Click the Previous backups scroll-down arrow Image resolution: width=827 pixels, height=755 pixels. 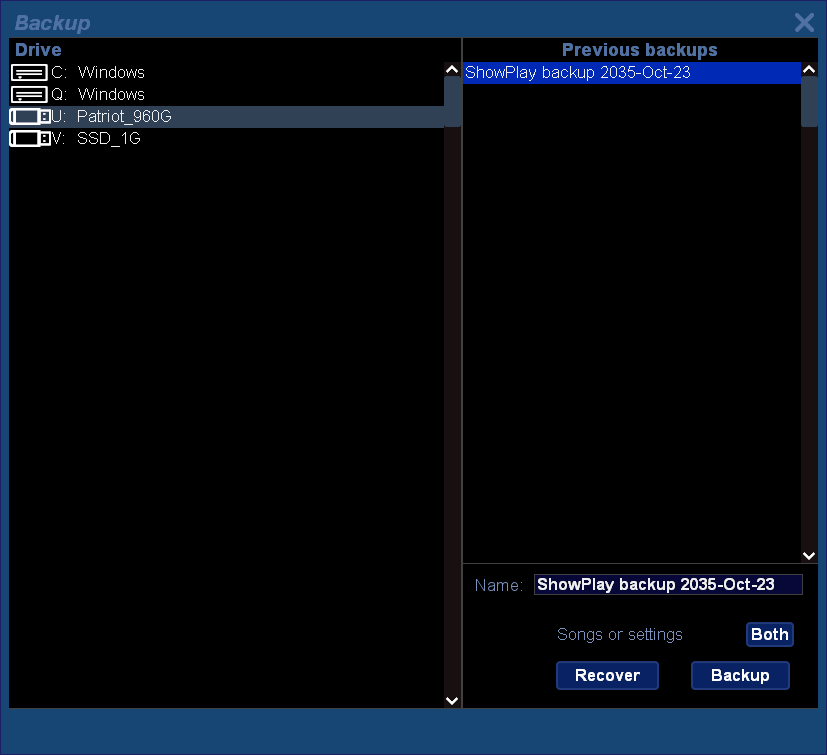[809, 555]
